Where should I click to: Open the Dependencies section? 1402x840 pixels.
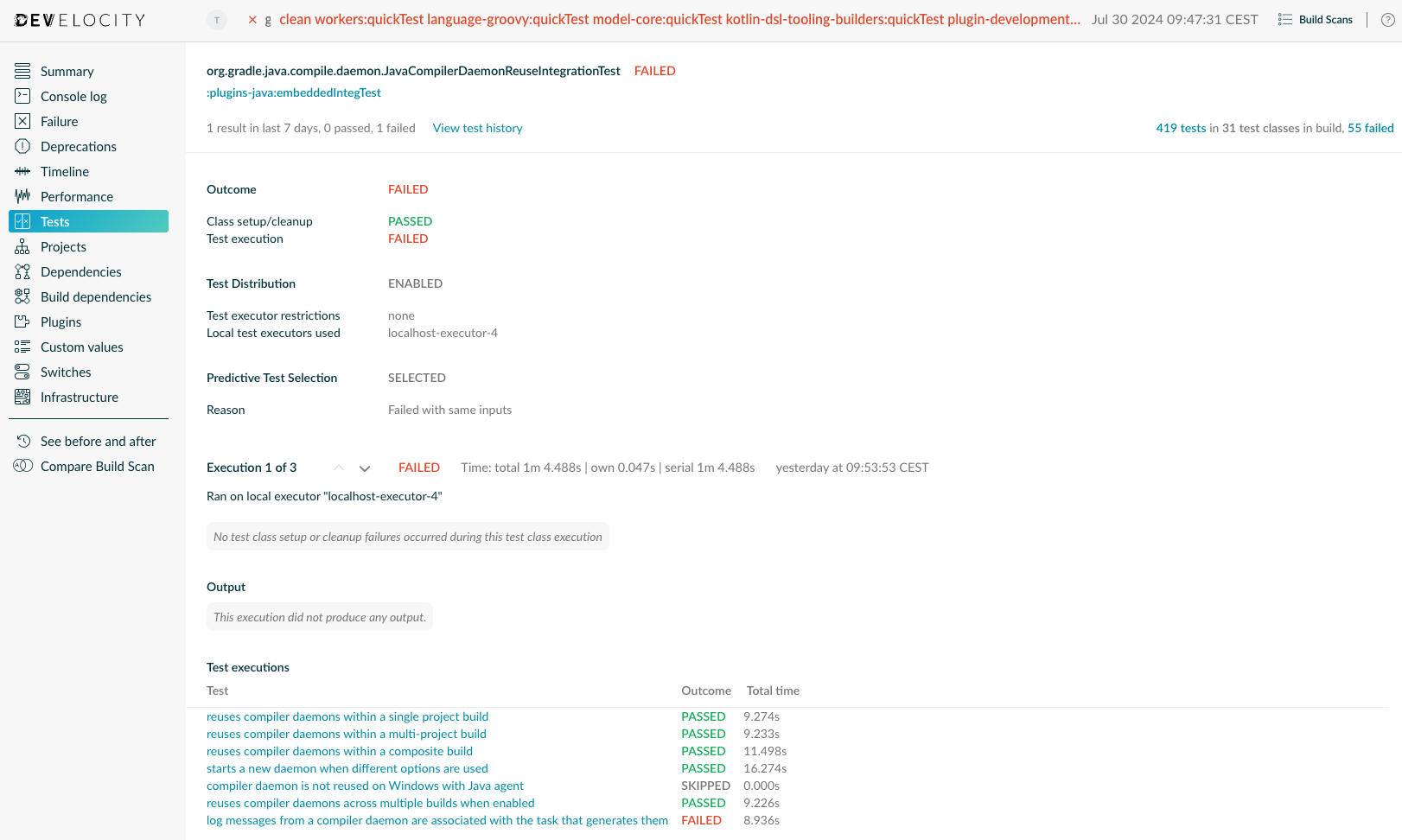(80, 271)
